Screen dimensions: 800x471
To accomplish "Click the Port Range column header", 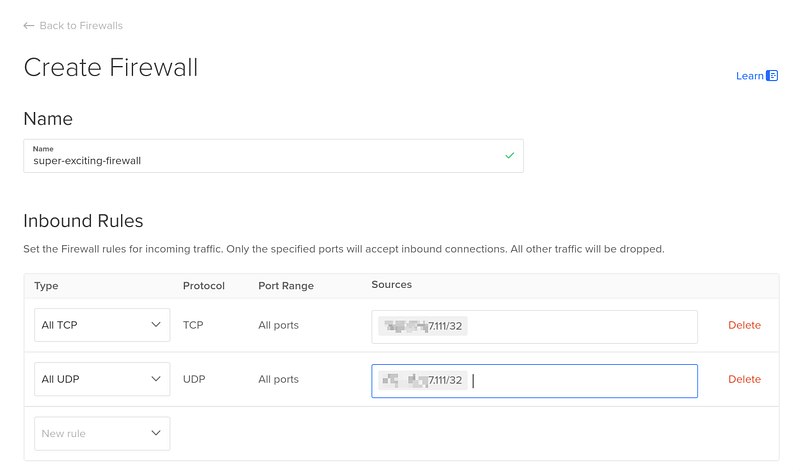I will pos(285,286).
